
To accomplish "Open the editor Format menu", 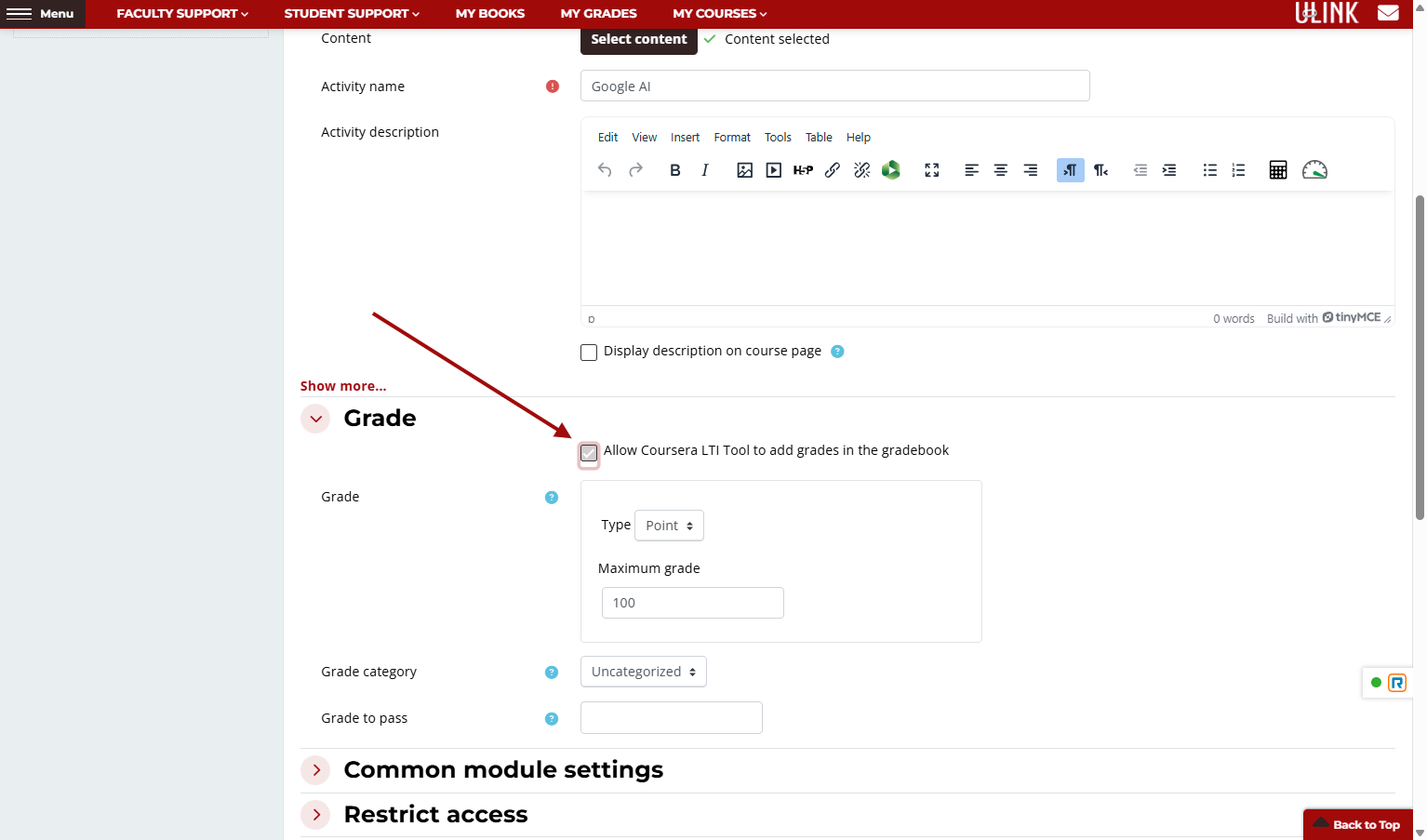I will 732,137.
